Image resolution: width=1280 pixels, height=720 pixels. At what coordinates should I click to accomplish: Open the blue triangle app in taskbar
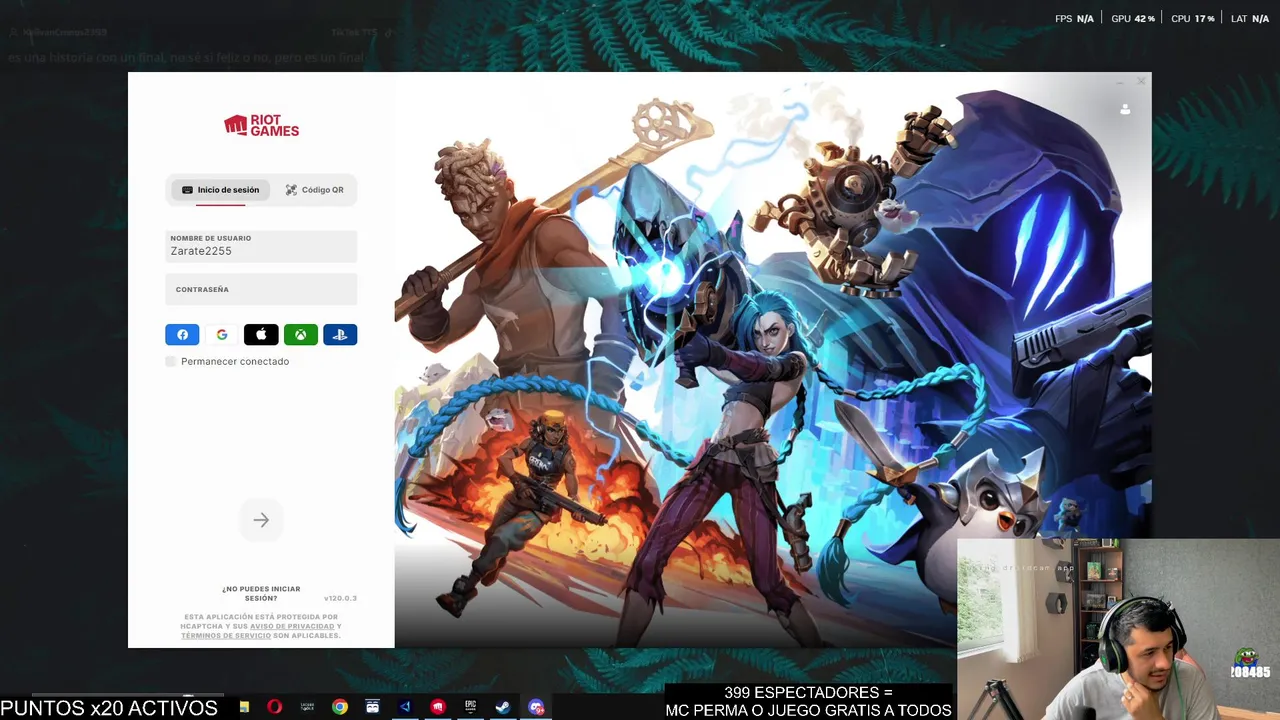[405, 707]
